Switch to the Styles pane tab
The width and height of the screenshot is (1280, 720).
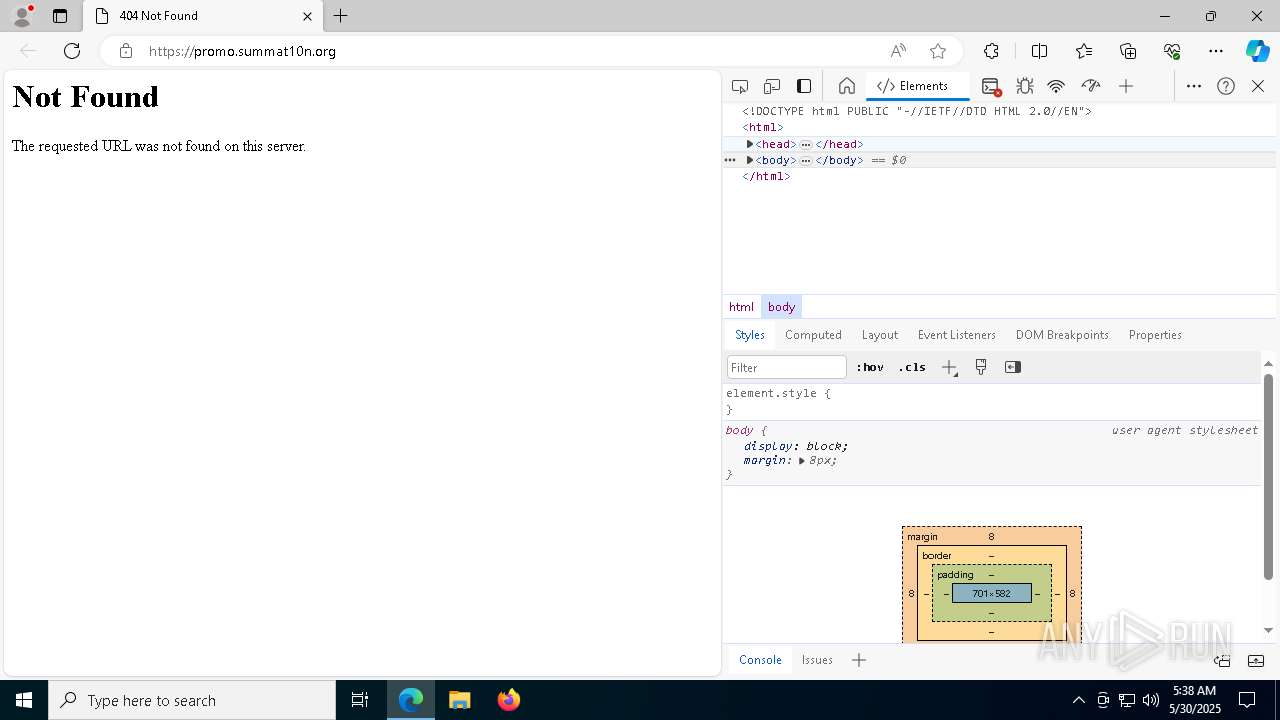(749, 335)
